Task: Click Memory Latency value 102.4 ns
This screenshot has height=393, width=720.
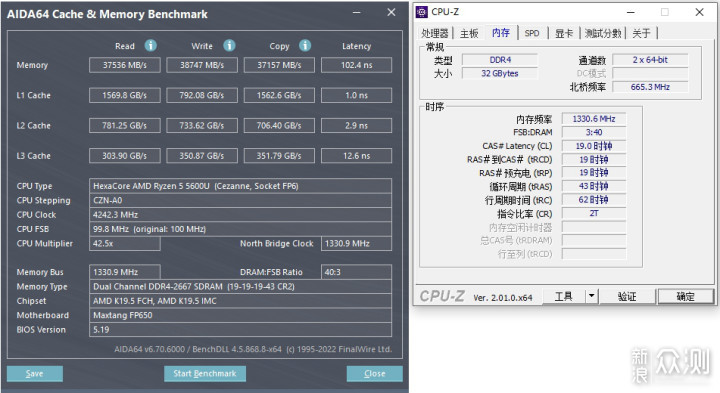Action: point(356,65)
